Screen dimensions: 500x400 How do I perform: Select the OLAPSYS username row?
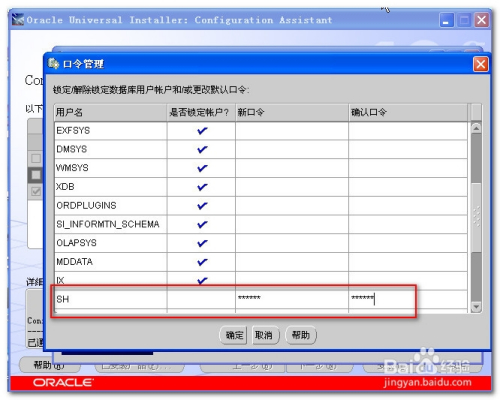[111, 243]
